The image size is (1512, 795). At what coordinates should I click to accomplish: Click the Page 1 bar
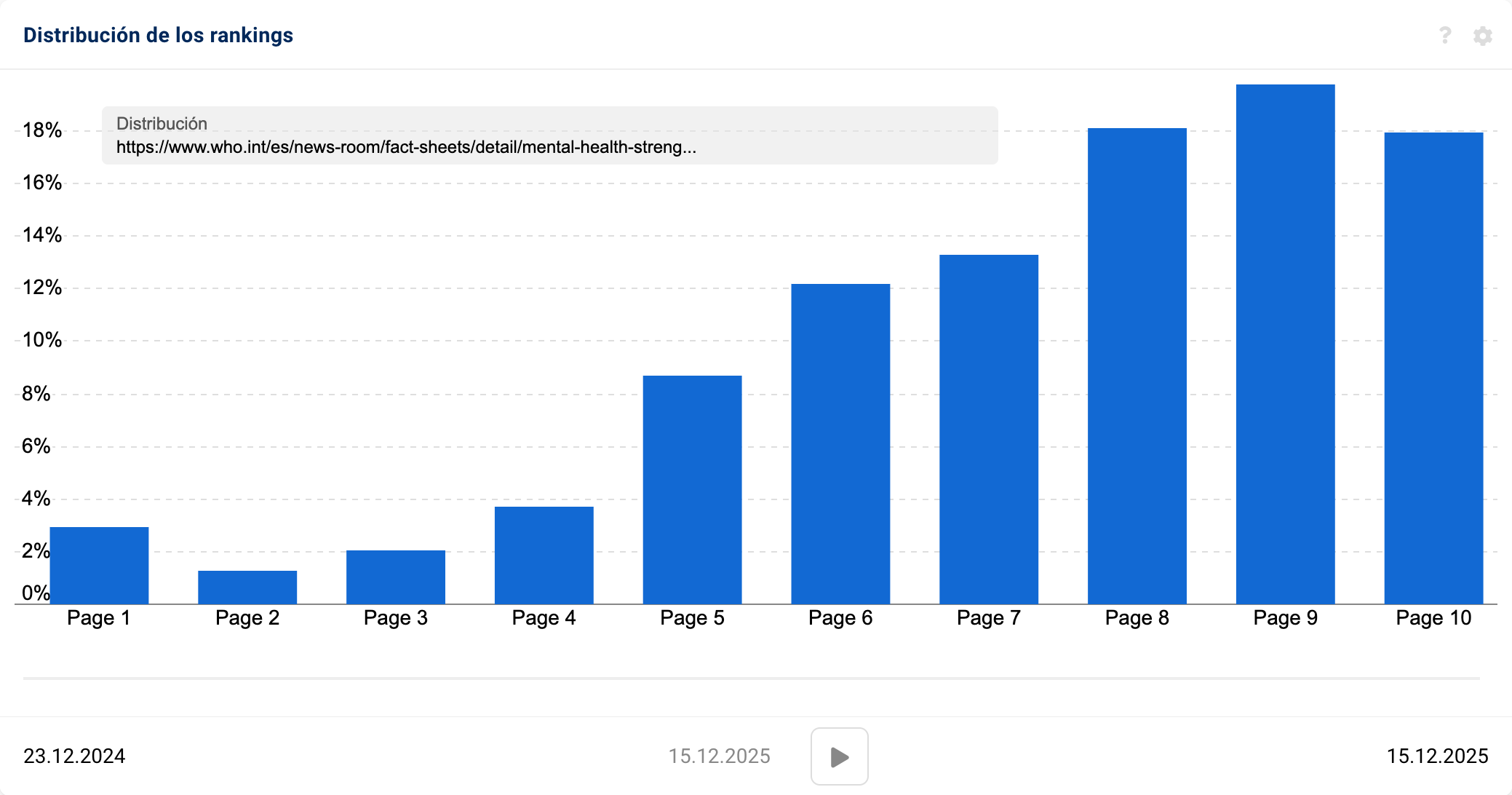pyautogui.click(x=99, y=565)
